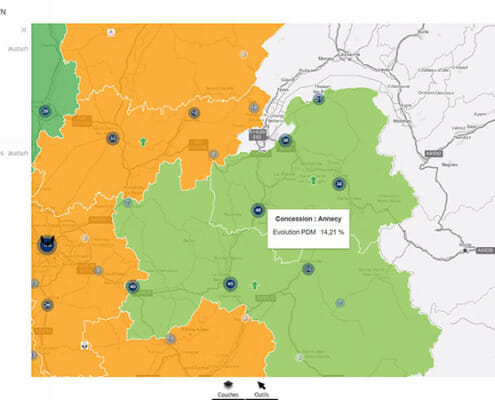Open the Couches layers panel
This screenshot has width=495, height=400.
228,389
